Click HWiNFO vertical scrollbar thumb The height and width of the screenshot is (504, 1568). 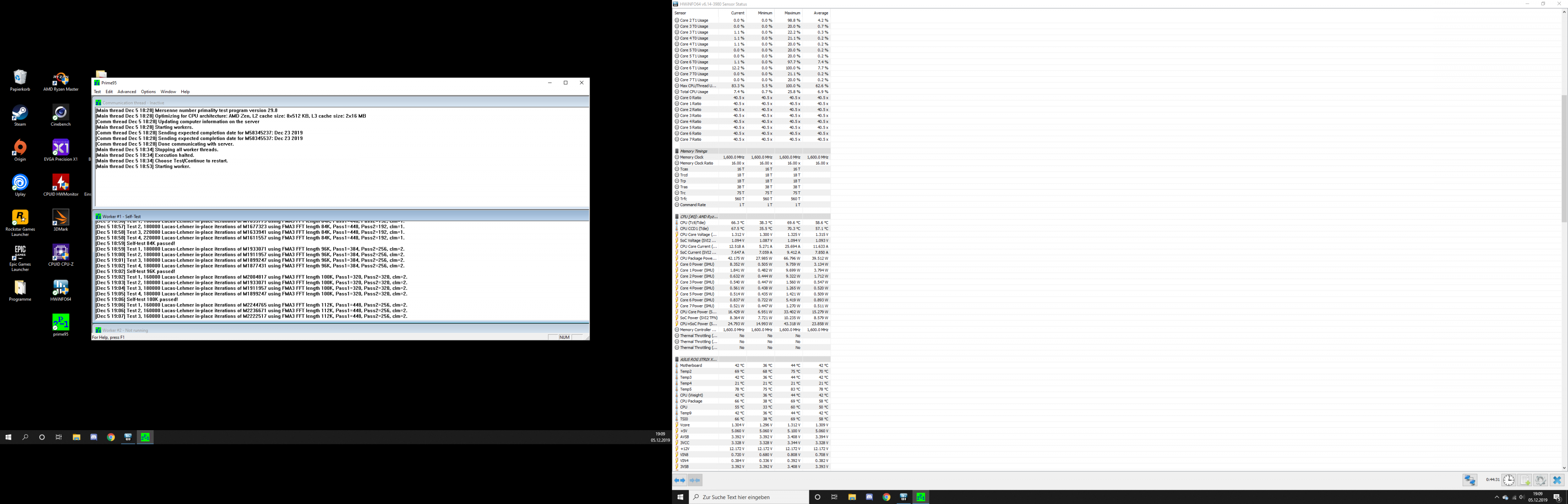1564,158
